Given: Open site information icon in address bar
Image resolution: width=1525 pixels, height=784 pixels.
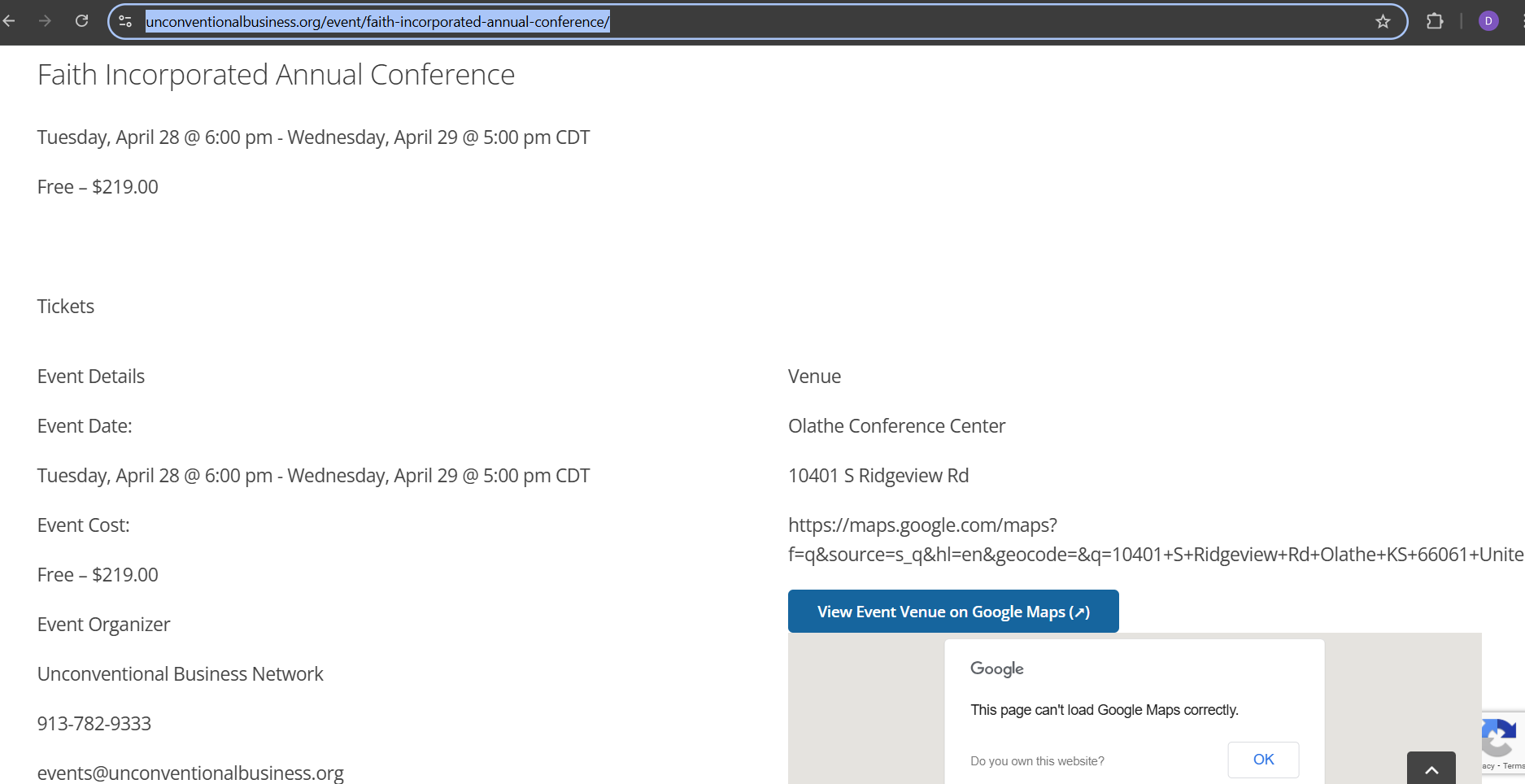Looking at the screenshot, I should 125,21.
